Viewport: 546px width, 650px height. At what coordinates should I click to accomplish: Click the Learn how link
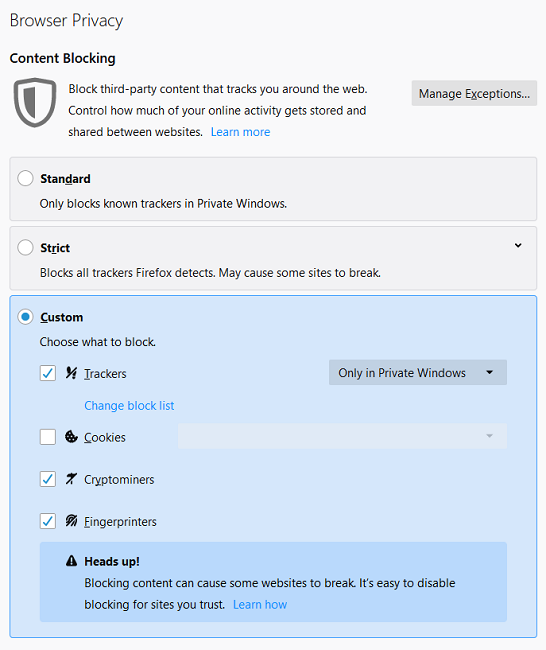tap(260, 604)
